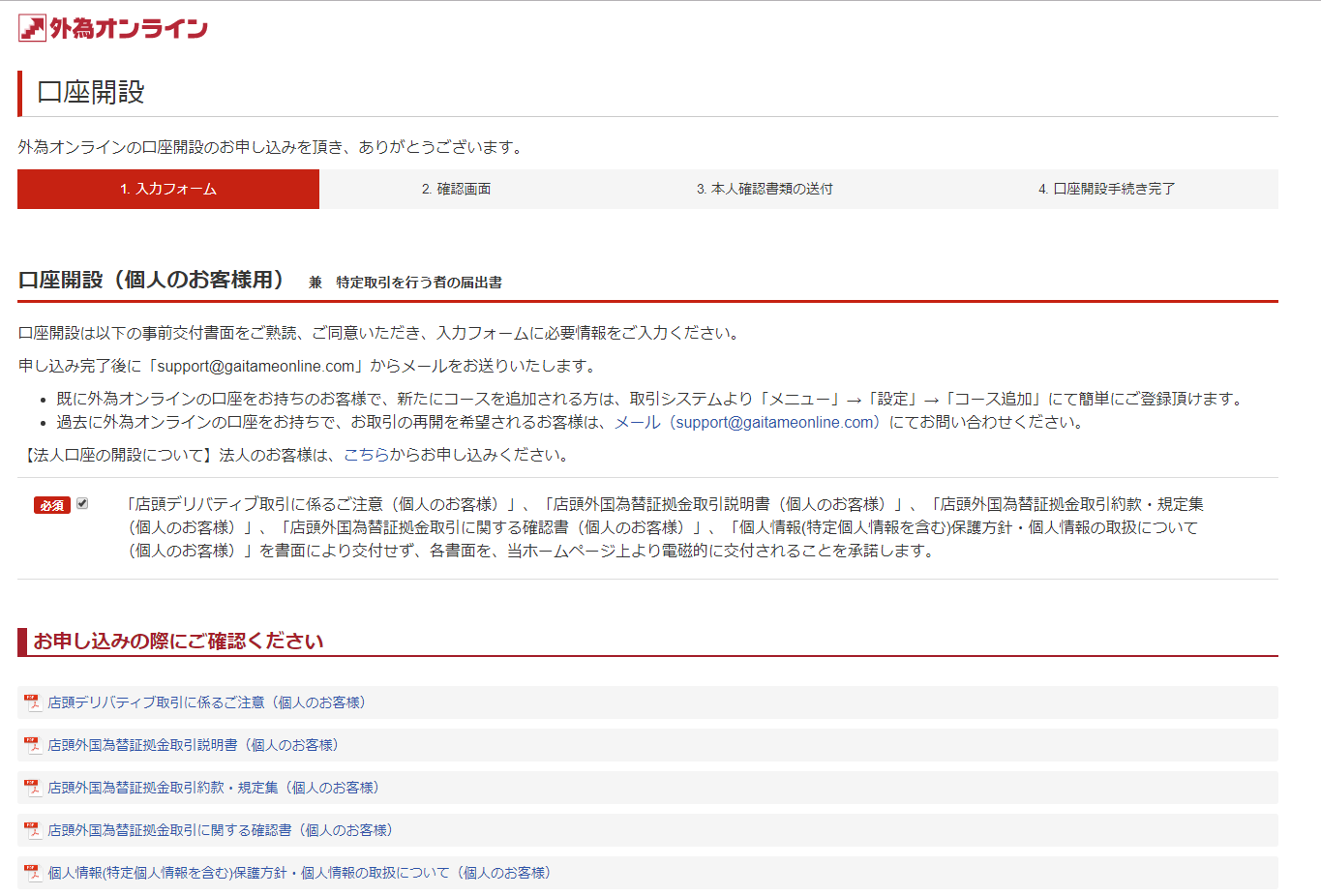Click the 外為オンライン logo
The height and width of the screenshot is (896, 1321).
point(113,28)
